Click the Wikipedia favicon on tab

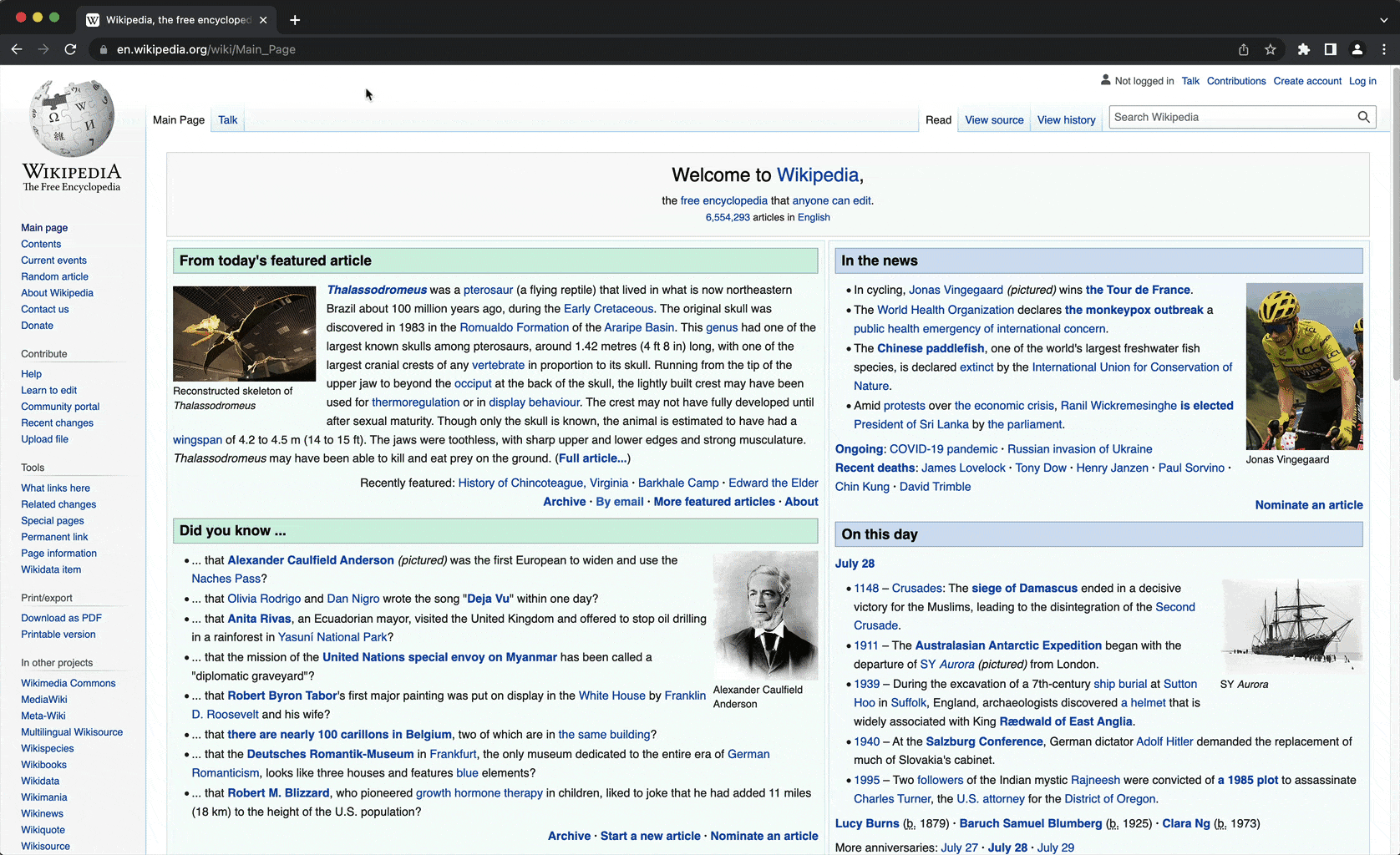(x=93, y=20)
